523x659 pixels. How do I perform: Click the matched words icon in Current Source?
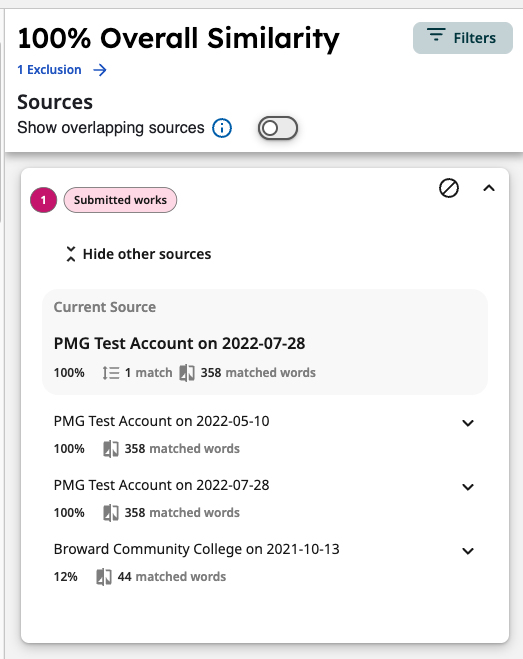[x=187, y=373]
